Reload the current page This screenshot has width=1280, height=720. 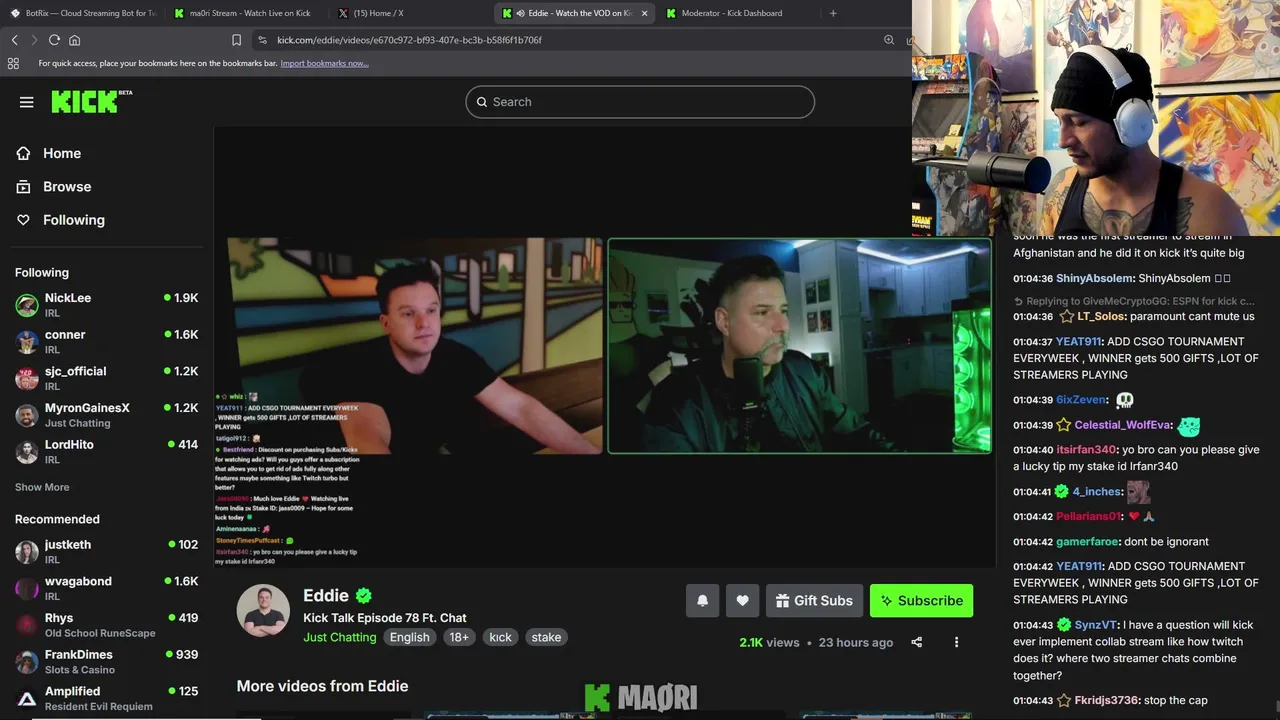pos(54,40)
